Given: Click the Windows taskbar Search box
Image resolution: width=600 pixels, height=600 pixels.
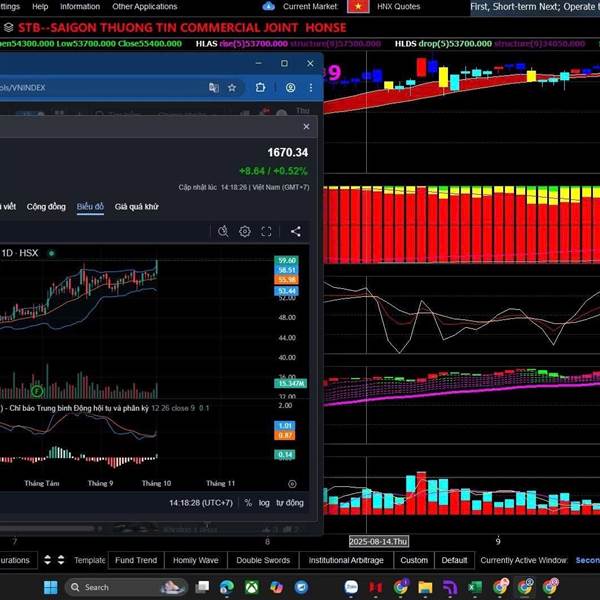Looking at the screenshot, I should point(126,587).
